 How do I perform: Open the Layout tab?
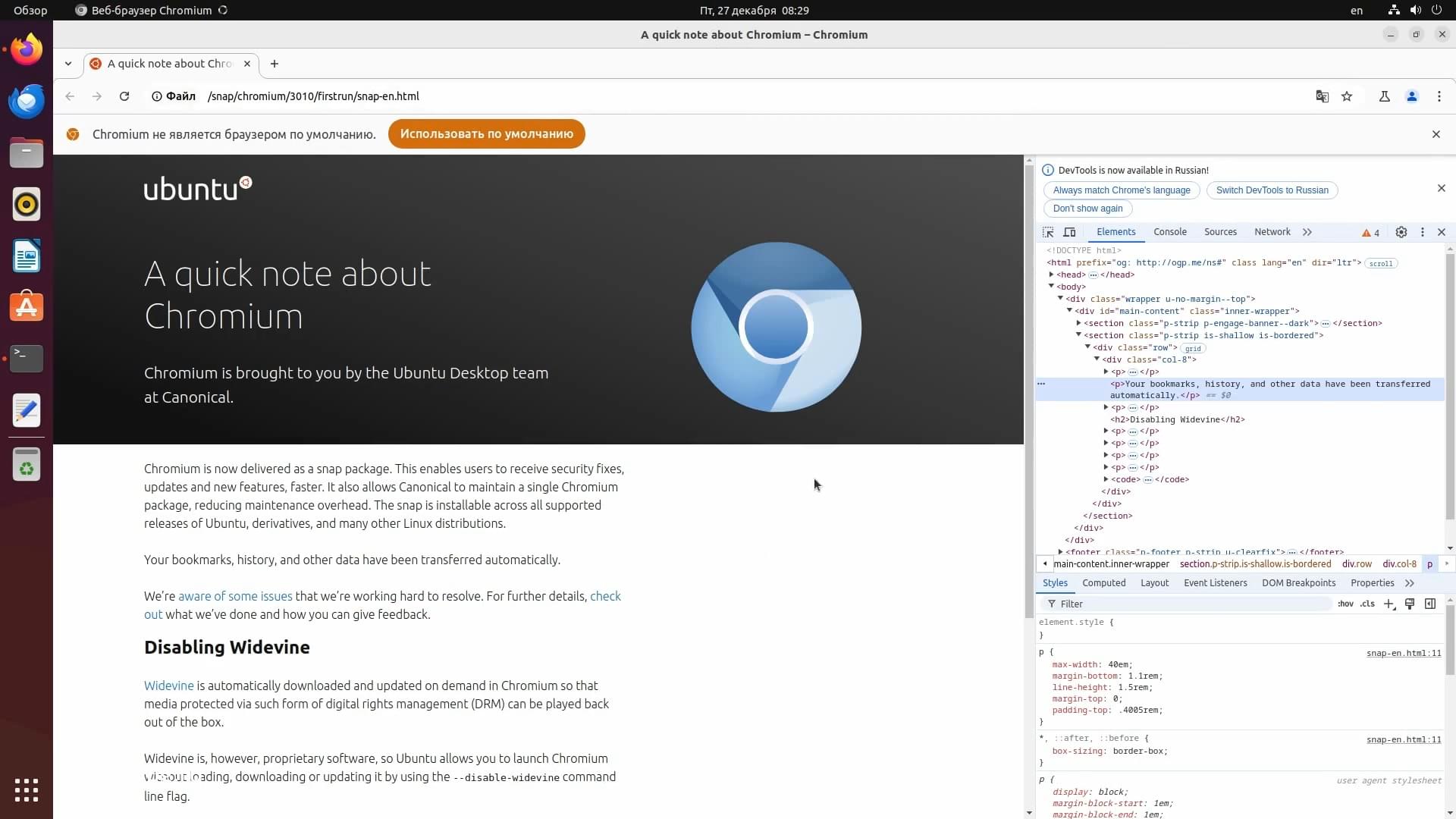pyautogui.click(x=1154, y=583)
